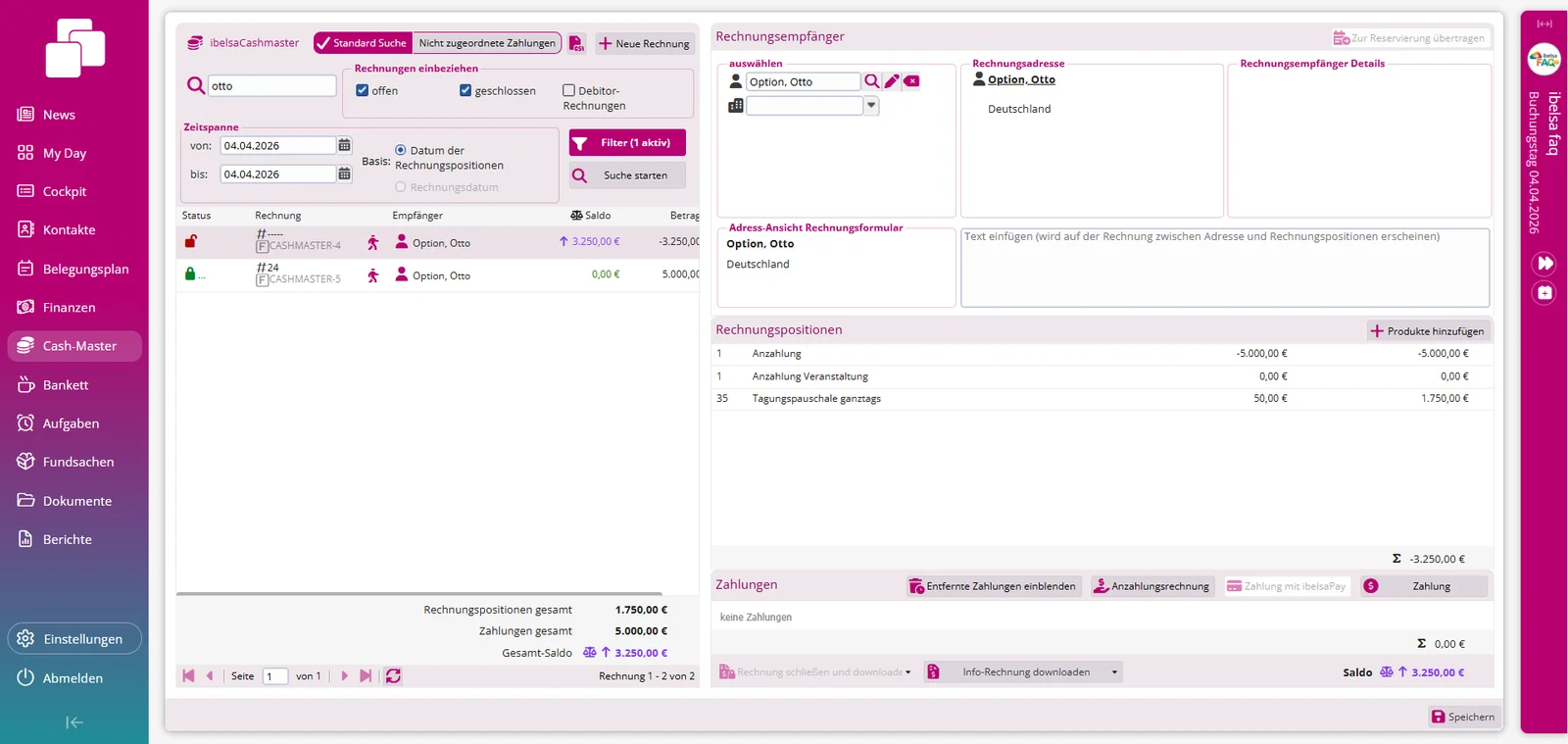Click the search magnifier next to otto field
The width and height of the screenshot is (1568, 744).
(x=196, y=86)
